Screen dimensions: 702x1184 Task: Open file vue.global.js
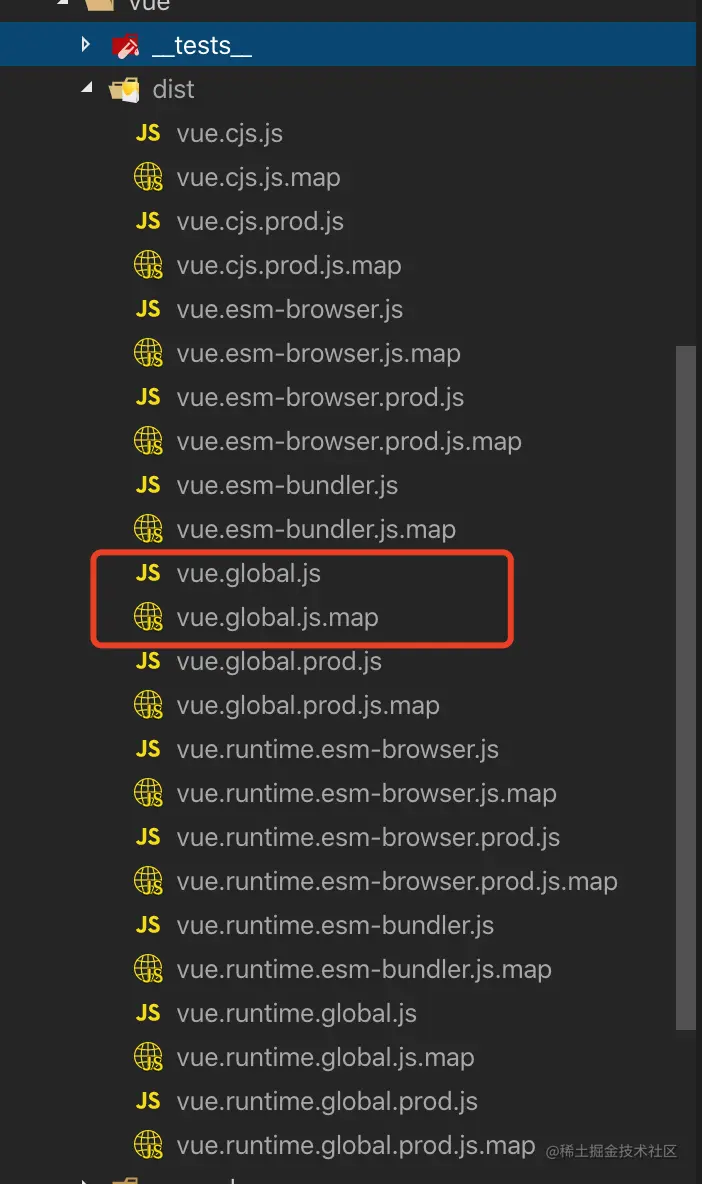tap(248, 574)
